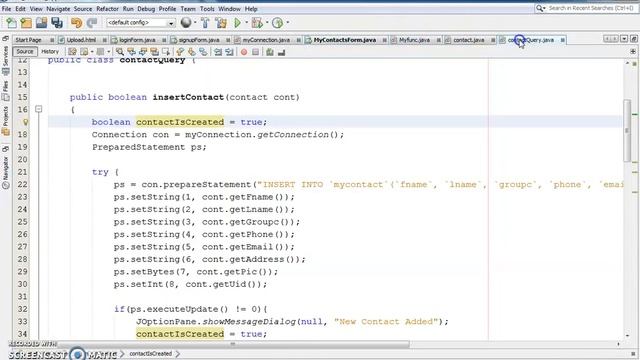This screenshot has height=360, width=640.
Task: Click the Next Bookmark icon
Action: click(x=191, y=52)
